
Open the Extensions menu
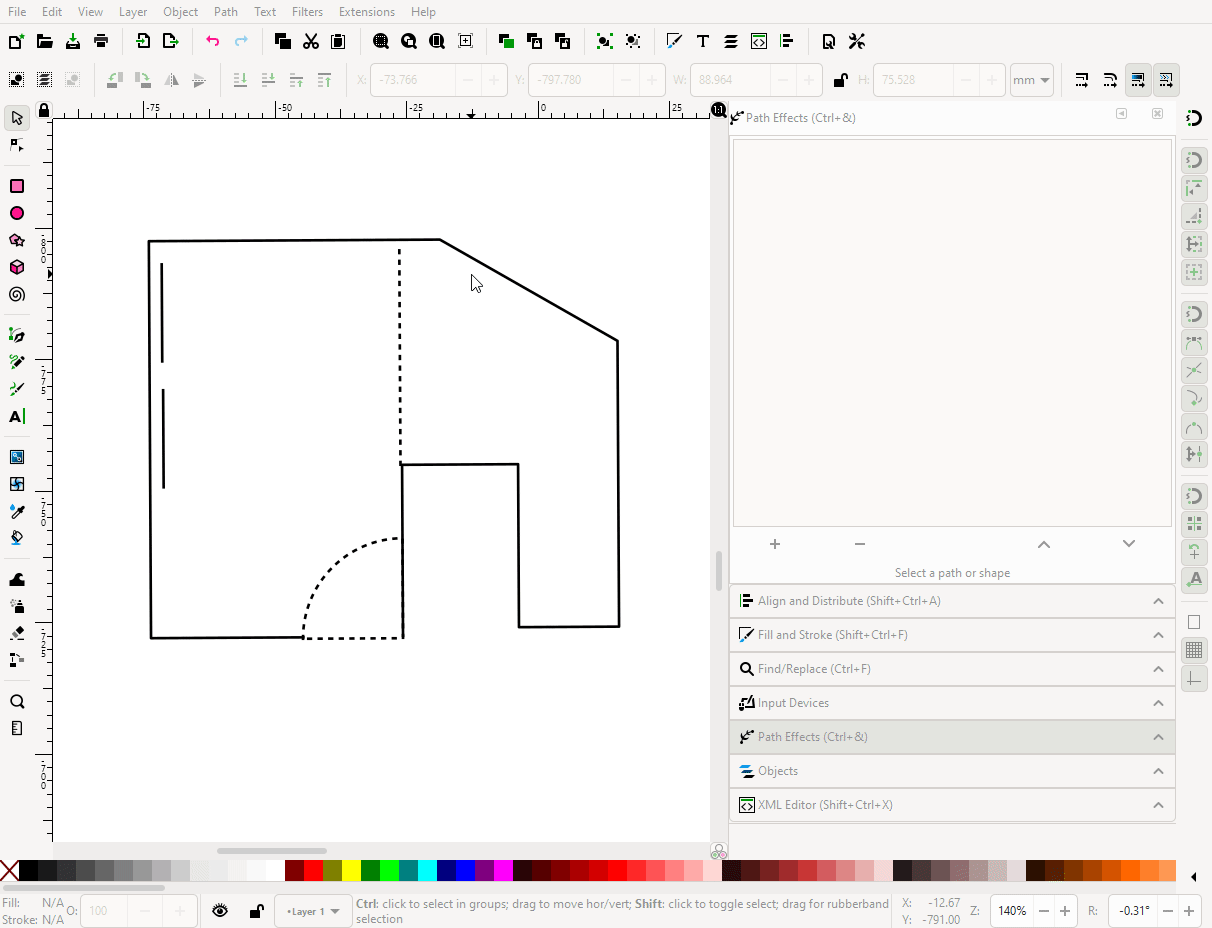coord(367,12)
